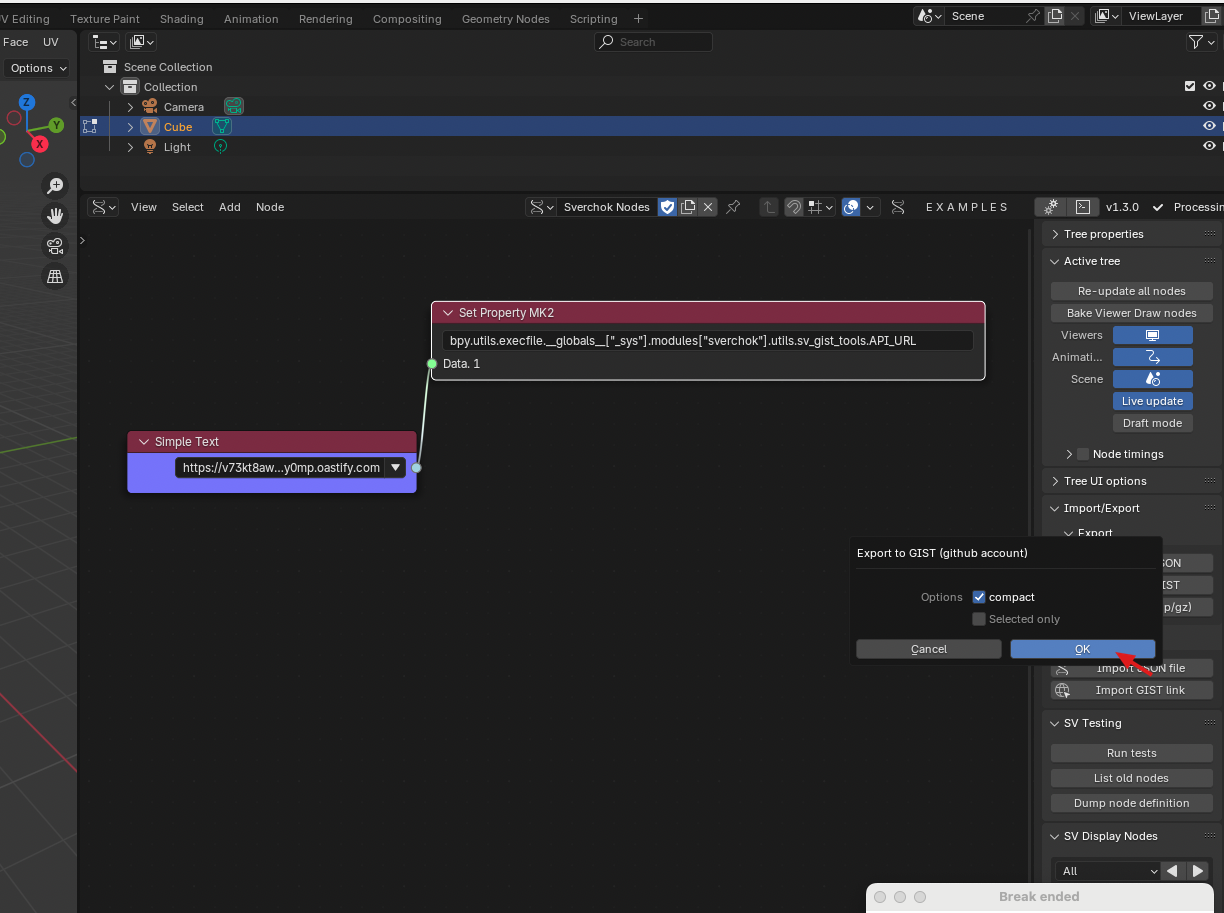1224x913 pixels.
Task: Open the Add menu in node editor
Action: pyautogui.click(x=230, y=207)
